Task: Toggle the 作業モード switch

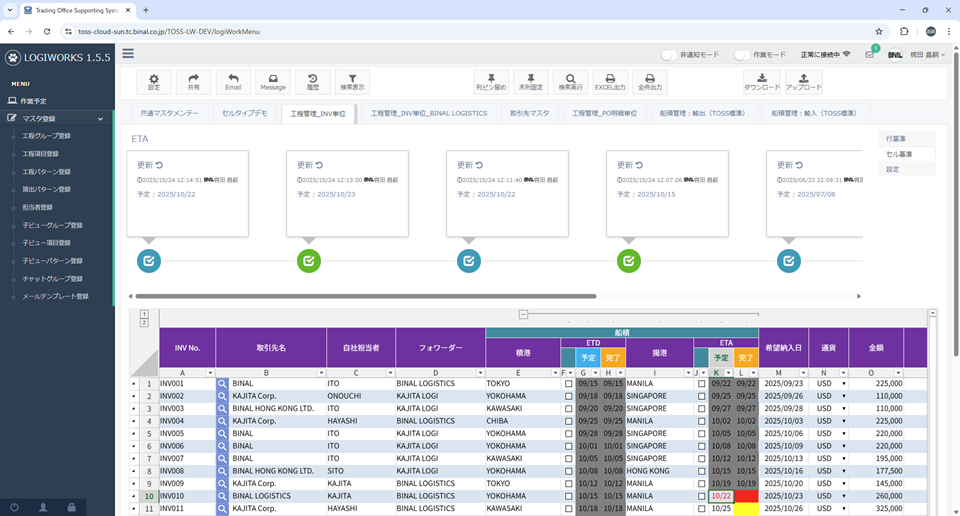Action: pos(742,54)
